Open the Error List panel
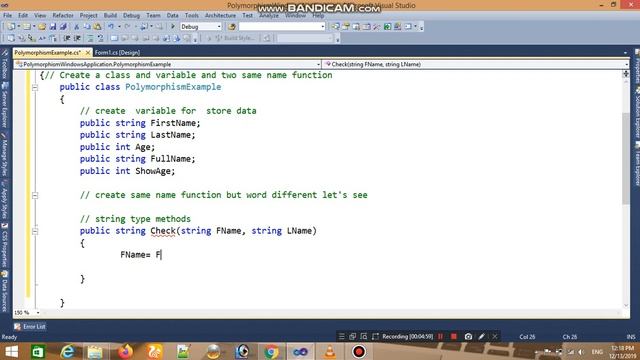The image size is (640, 360). pyautogui.click(x=30, y=327)
